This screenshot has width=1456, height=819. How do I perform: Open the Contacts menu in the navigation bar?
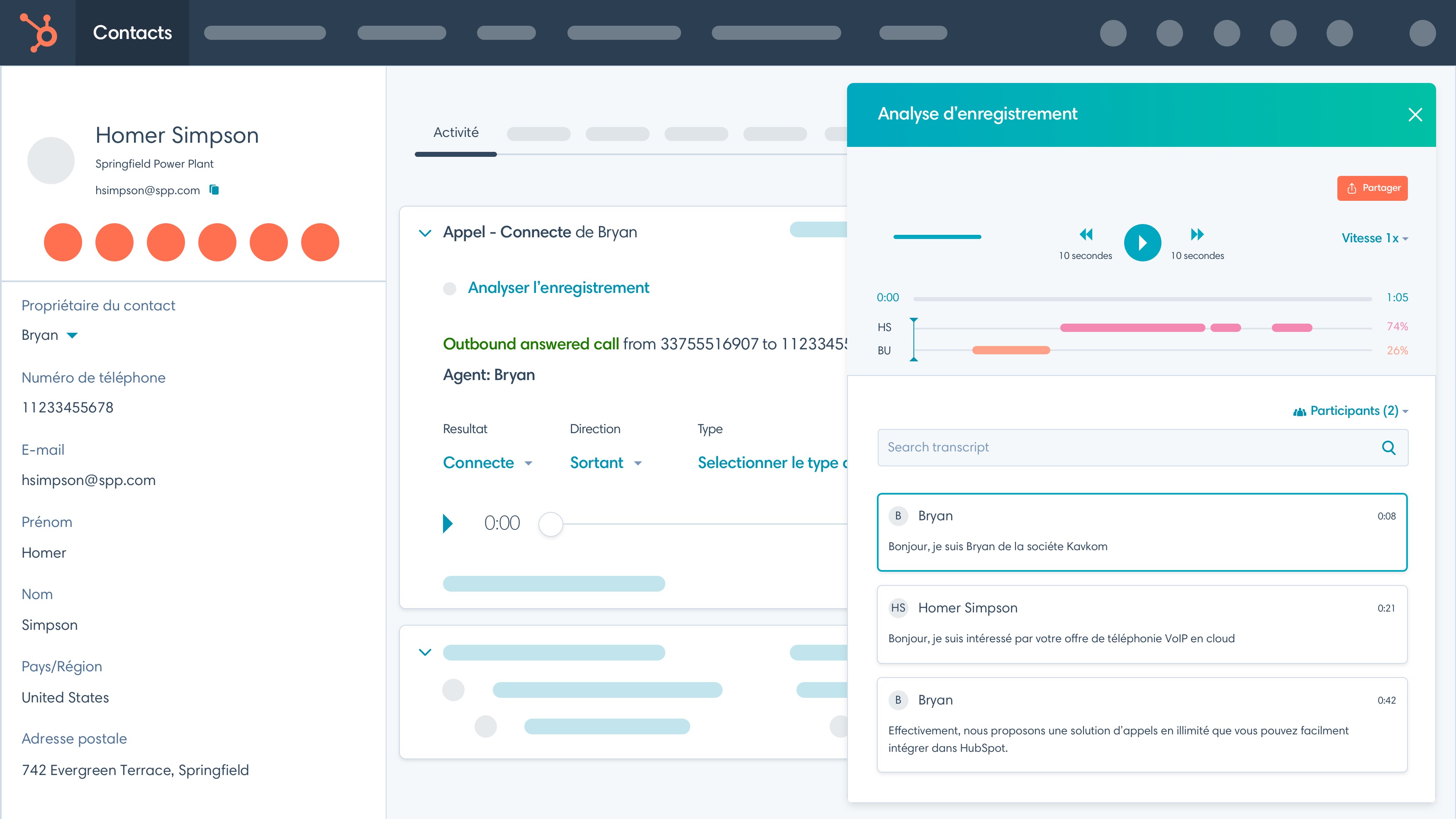point(131,32)
